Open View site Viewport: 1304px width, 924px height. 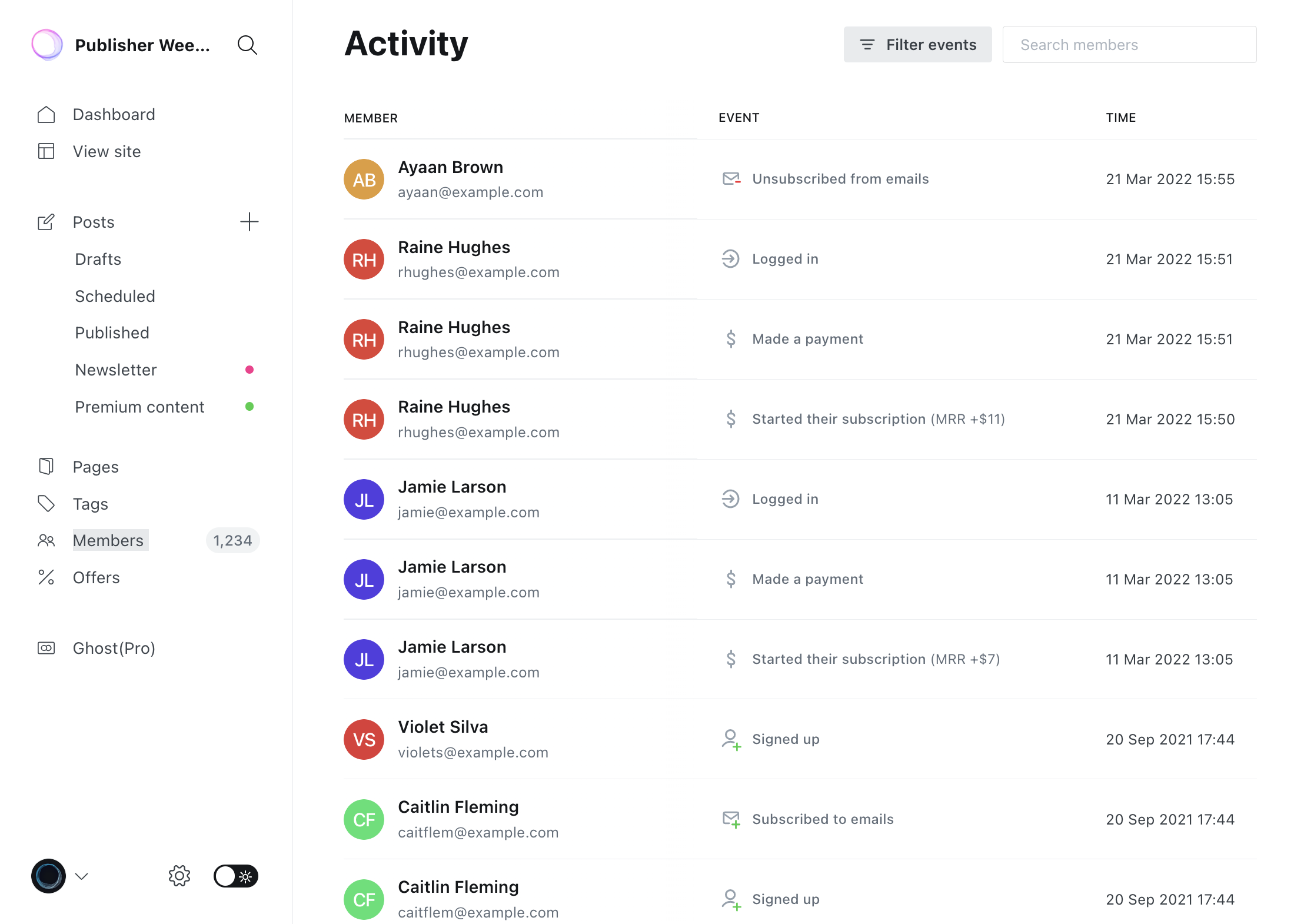tap(107, 151)
